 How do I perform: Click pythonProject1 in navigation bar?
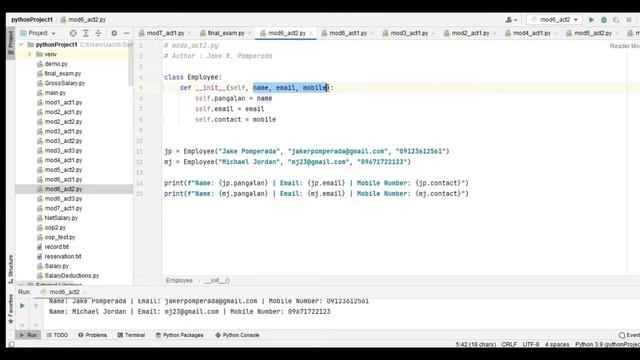pos(32,20)
